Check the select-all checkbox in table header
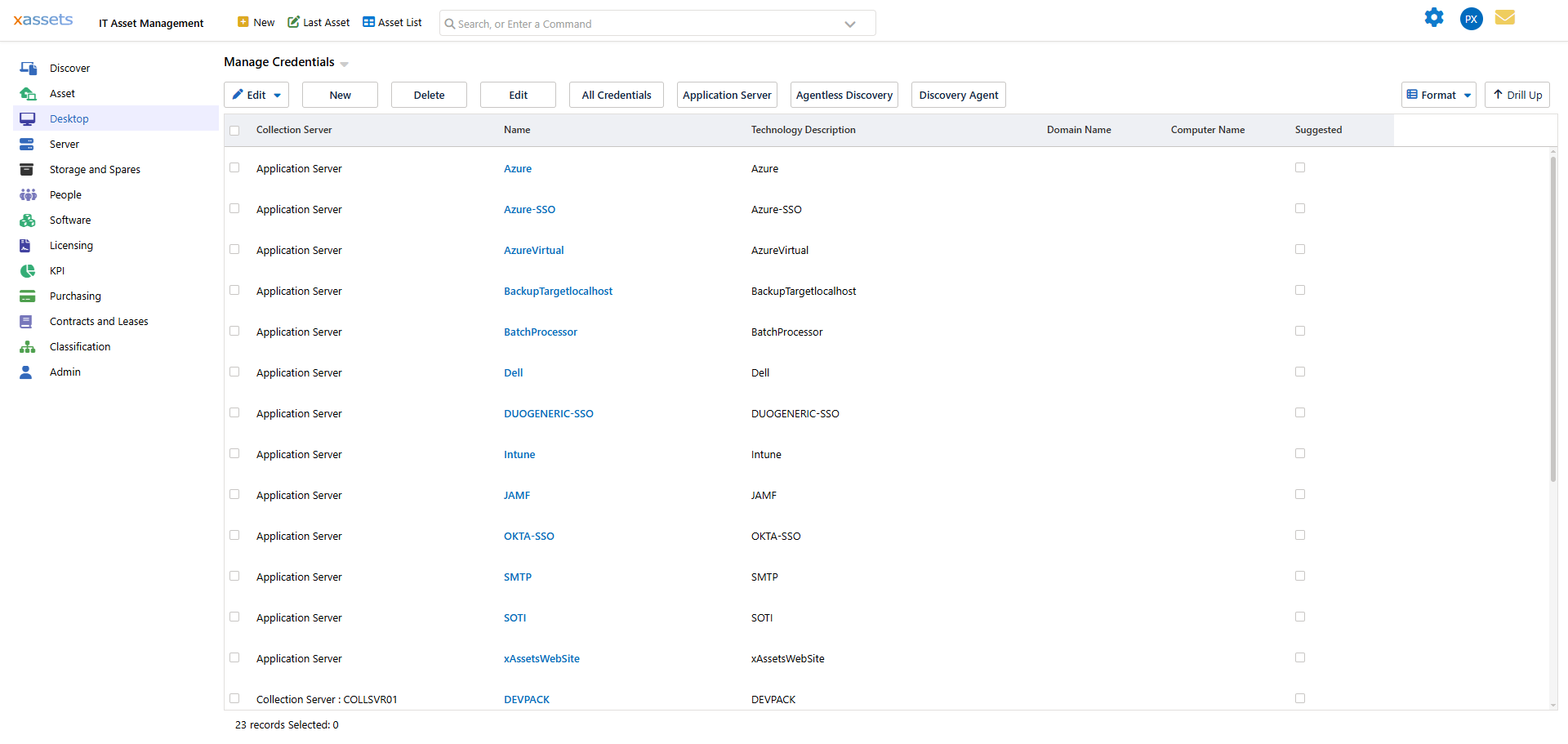 pyautogui.click(x=234, y=130)
